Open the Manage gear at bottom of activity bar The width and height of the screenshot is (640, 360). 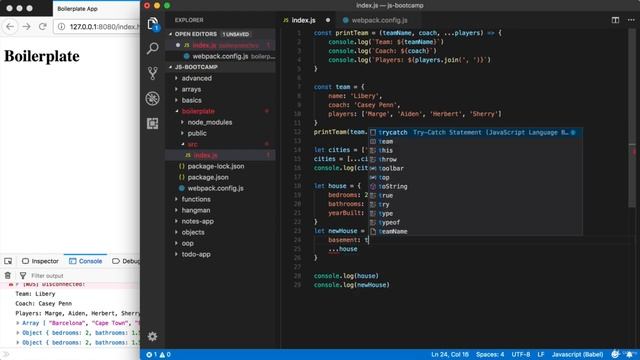[x=153, y=336]
